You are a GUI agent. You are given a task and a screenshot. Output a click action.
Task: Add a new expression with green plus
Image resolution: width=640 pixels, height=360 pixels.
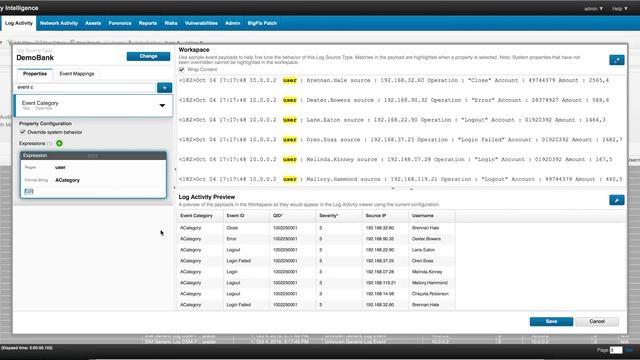[x=60, y=143]
